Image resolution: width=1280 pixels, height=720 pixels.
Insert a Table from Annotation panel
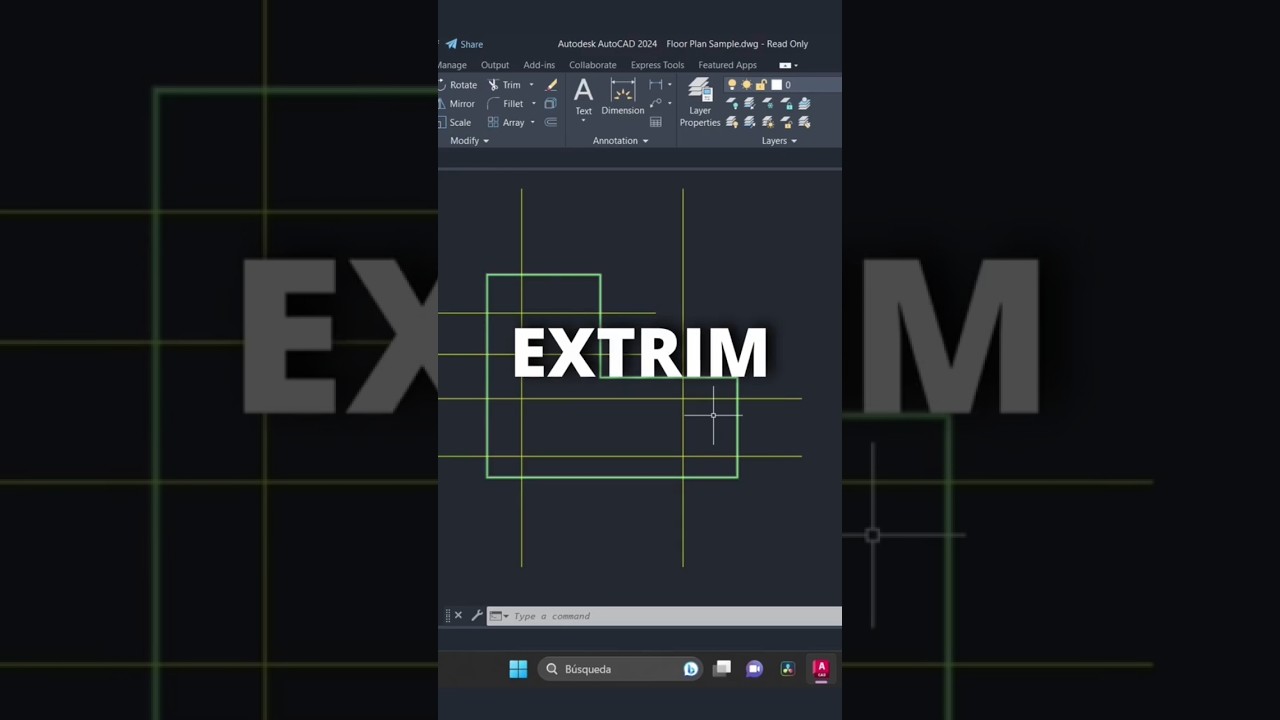click(x=656, y=122)
